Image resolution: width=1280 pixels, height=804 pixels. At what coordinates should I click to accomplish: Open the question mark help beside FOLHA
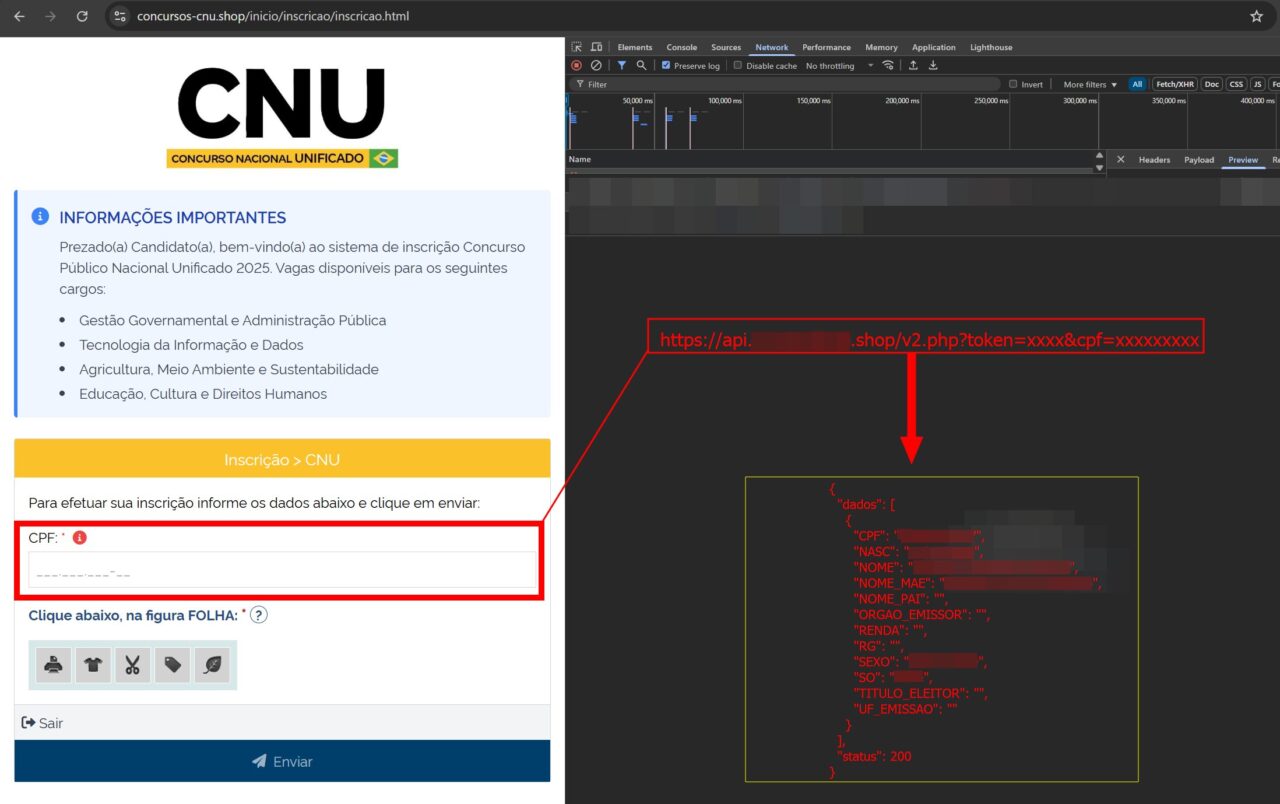[x=258, y=615]
